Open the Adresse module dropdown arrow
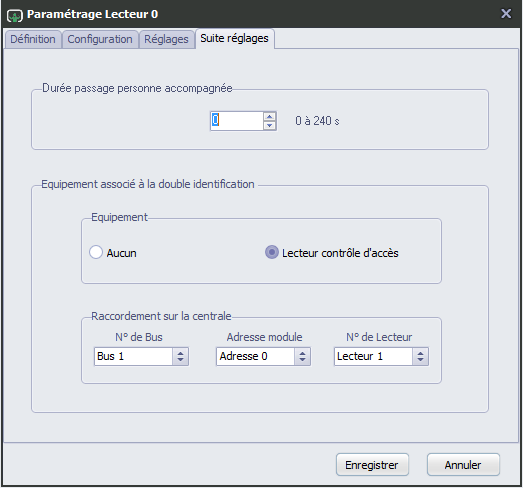Viewport: 523px width, 488px height. (303, 356)
